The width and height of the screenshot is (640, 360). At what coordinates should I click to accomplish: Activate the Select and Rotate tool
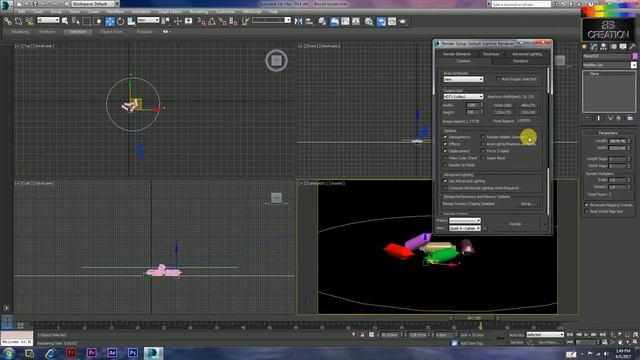point(120,21)
